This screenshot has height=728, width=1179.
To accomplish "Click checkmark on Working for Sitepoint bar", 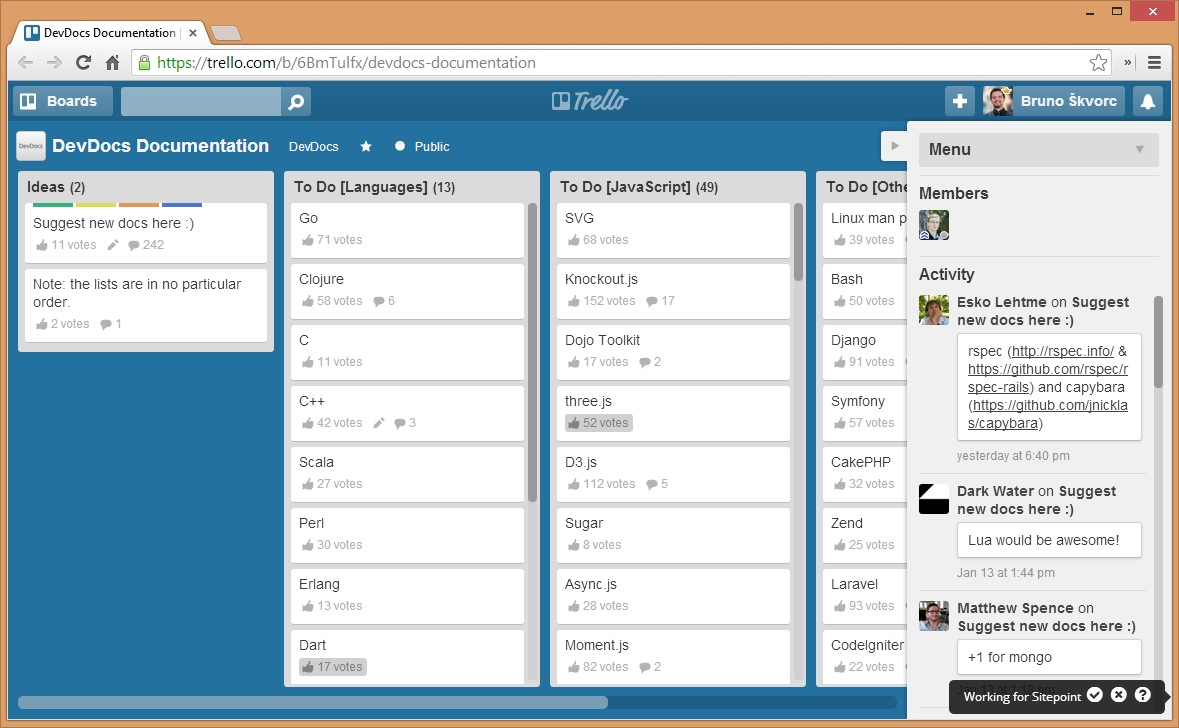I will [x=1095, y=696].
